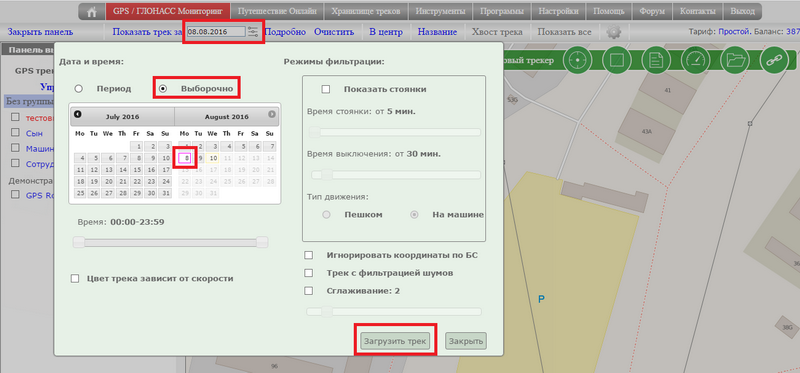Viewport: 800px width, 373px height.
Task: Click the square area icon on map
Action: 617,60
